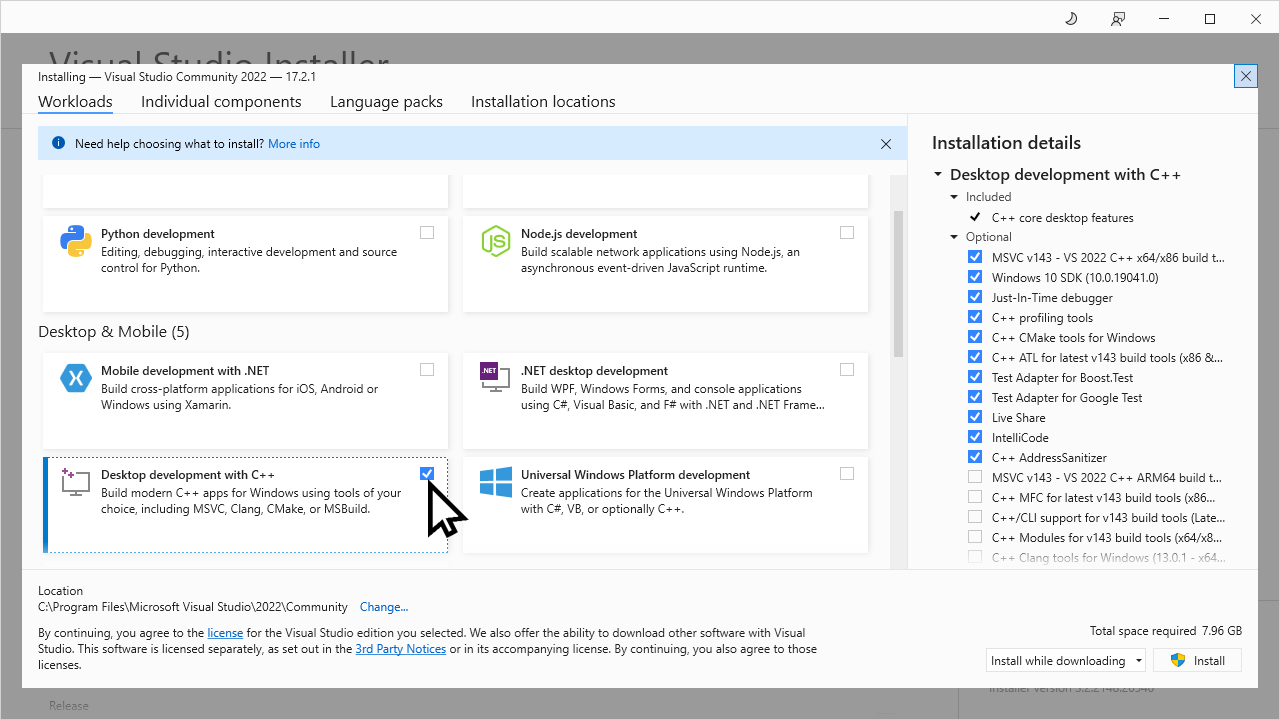Uncheck Test Adapter for Google Test

(x=975, y=397)
